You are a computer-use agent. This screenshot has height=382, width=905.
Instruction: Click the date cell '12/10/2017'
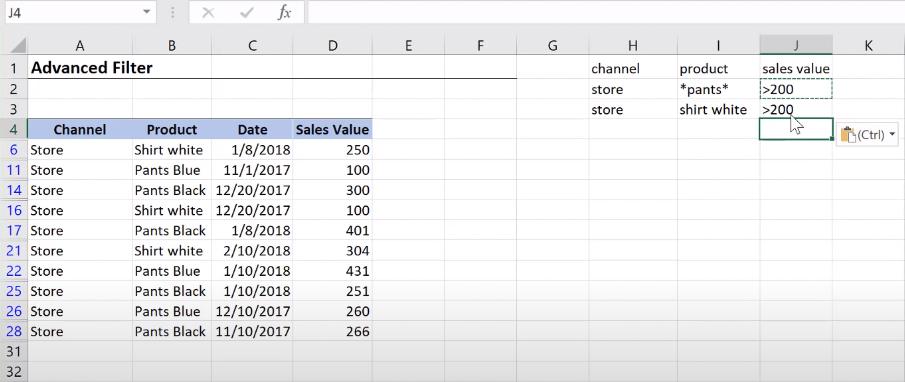252,312
